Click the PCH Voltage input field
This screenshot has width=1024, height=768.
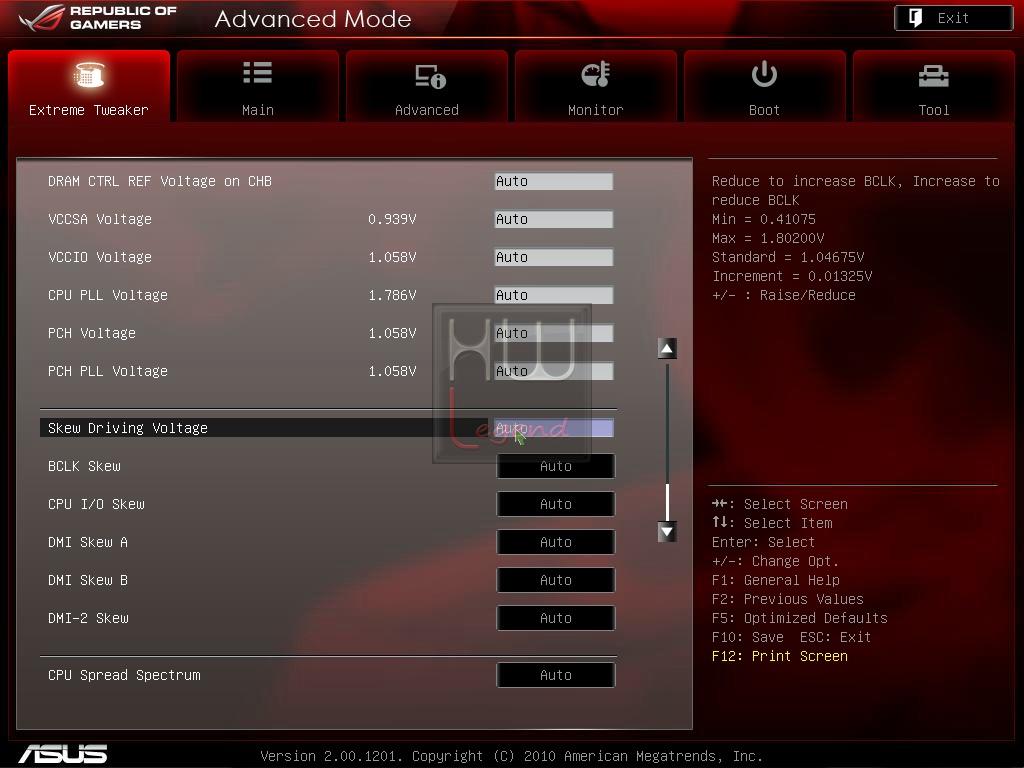tap(554, 333)
